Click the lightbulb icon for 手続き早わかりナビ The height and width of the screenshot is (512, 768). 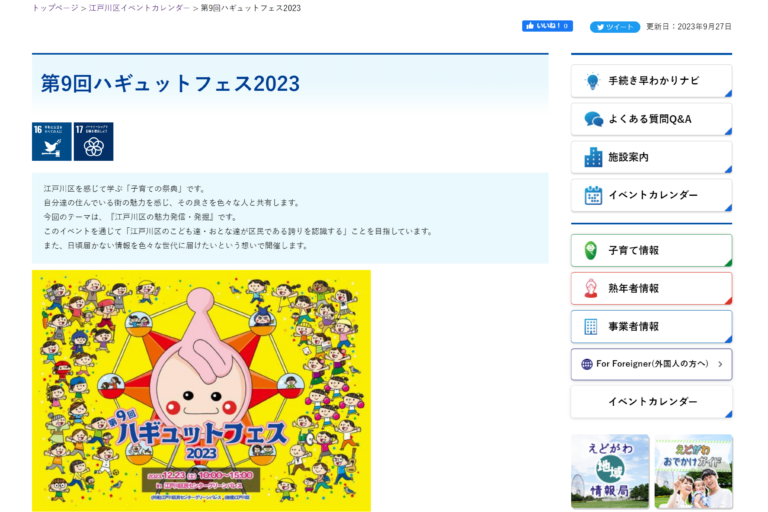coord(593,81)
